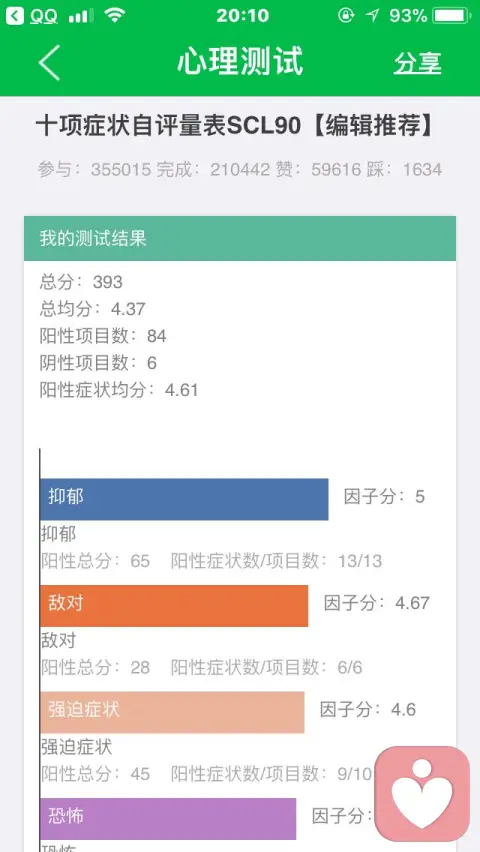Tap the location arrow status icon
Screen dimensions: 480x852
tap(372, 16)
